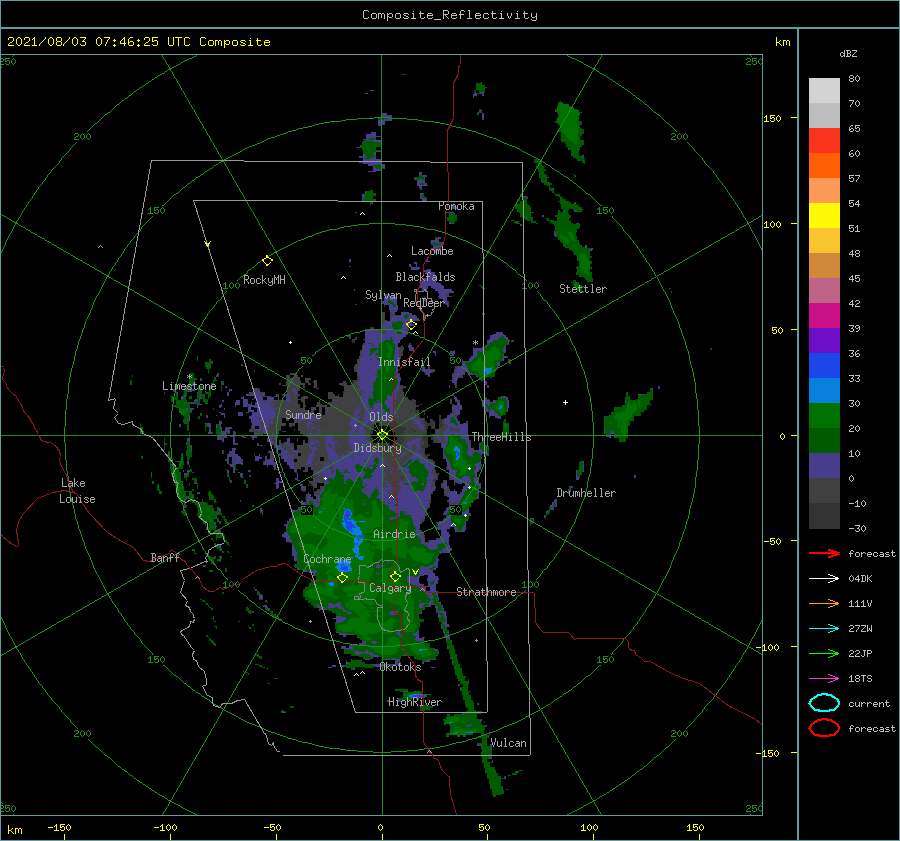This screenshot has width=900, height=841.
Task: Click the yellow 54 dBZ legend swatch
Action: pos(824,216)
